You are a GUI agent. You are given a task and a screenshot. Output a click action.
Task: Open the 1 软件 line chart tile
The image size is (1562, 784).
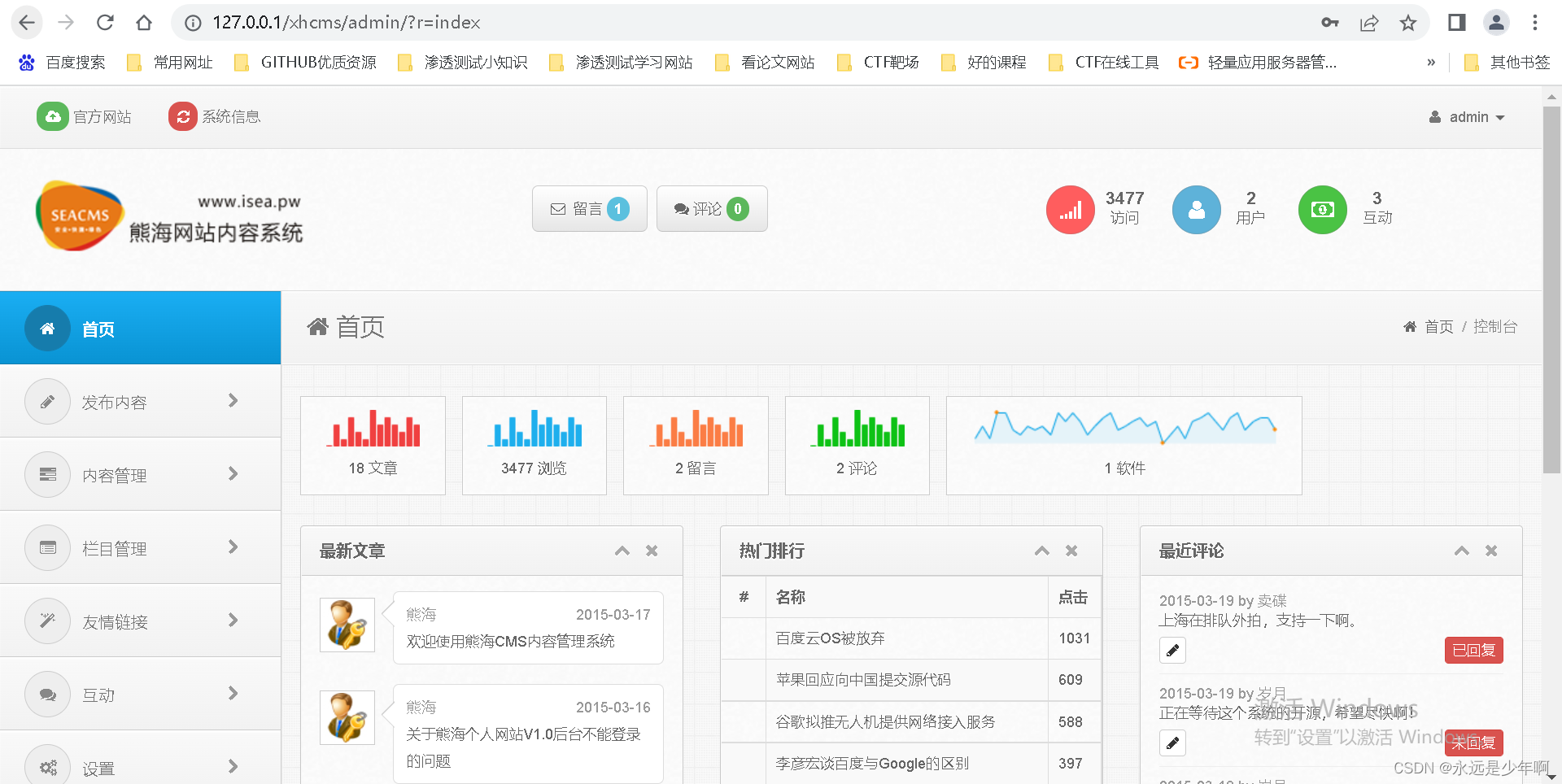pyautogui.click(x=1124, y=446)
